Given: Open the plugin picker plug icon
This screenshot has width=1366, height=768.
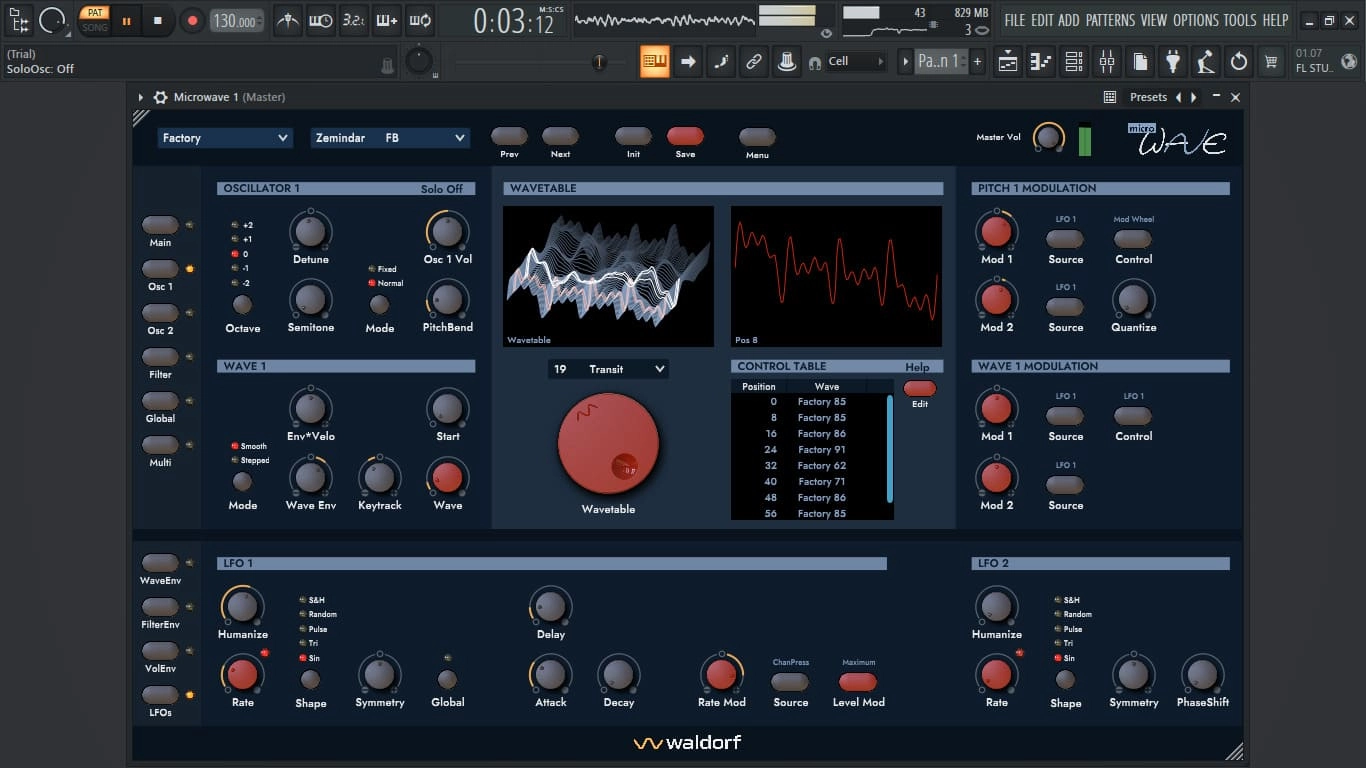Looking at the screenshot, I should 1173,62.
